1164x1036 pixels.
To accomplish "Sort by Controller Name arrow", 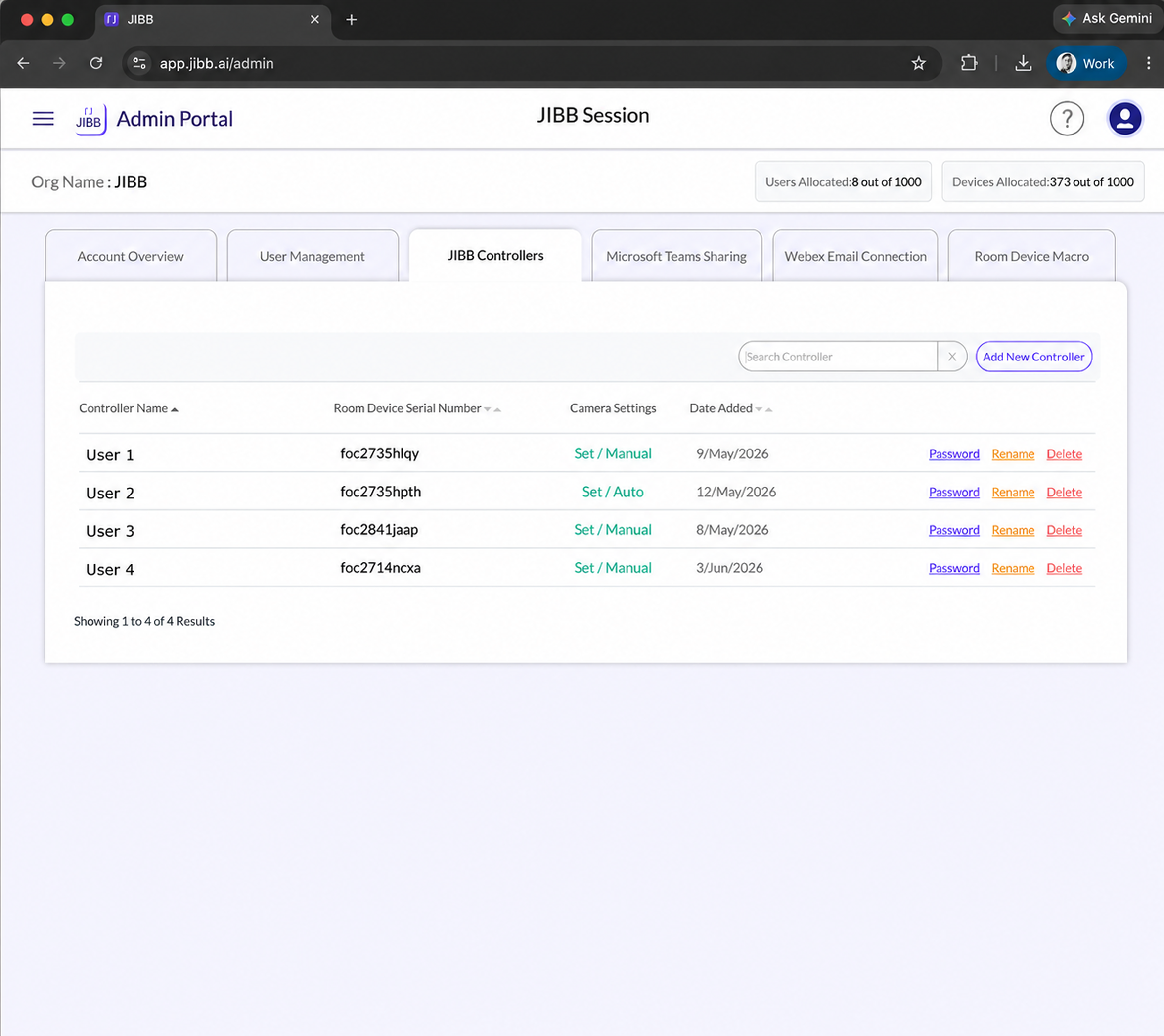I will click(x=174, y=409).
